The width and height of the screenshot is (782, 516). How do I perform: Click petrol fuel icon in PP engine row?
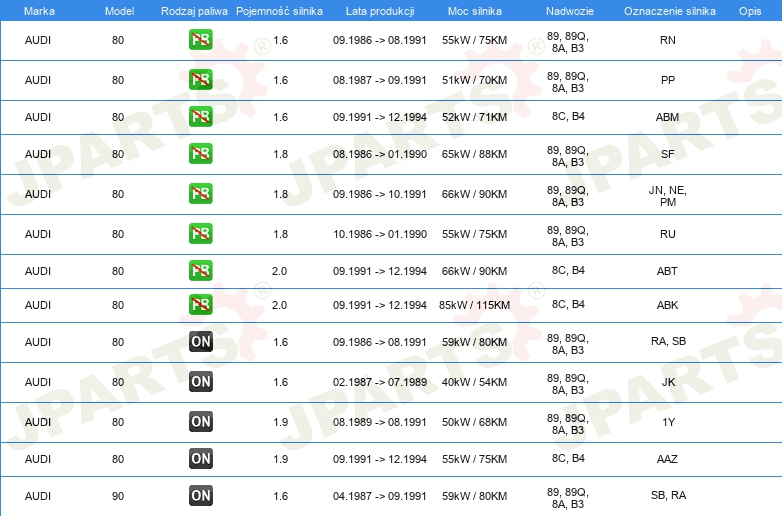pos(200,80)
